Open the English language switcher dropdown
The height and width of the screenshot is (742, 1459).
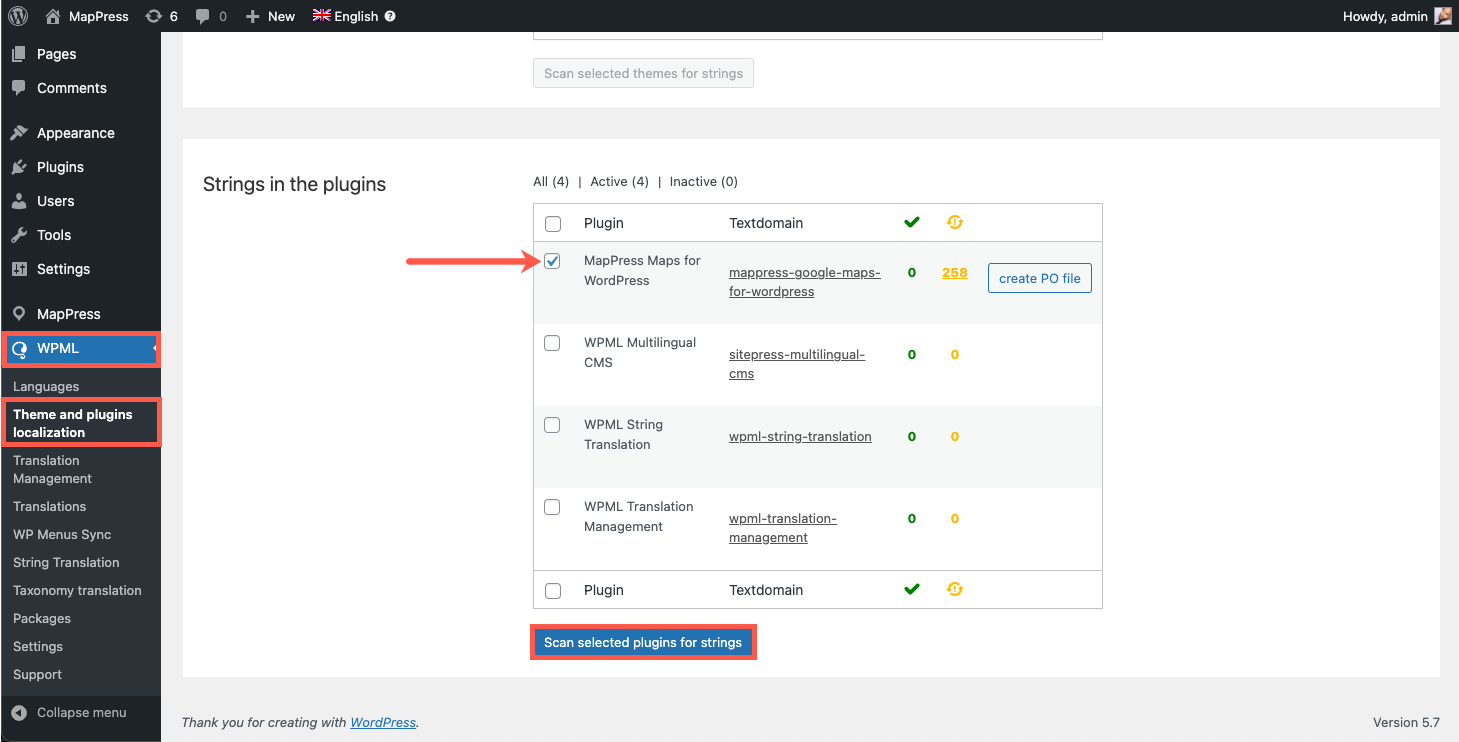tap(346, 16)
